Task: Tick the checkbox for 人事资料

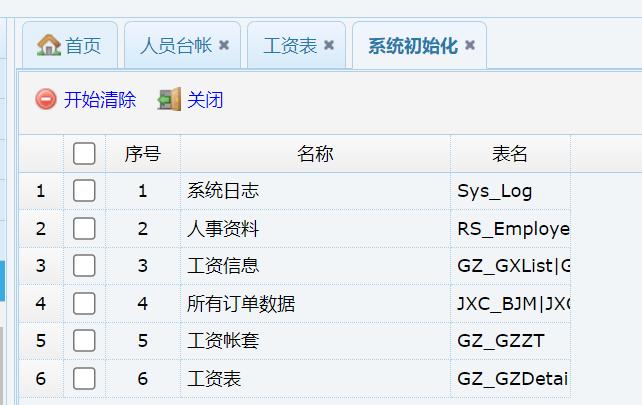Action: click(84, 229)
